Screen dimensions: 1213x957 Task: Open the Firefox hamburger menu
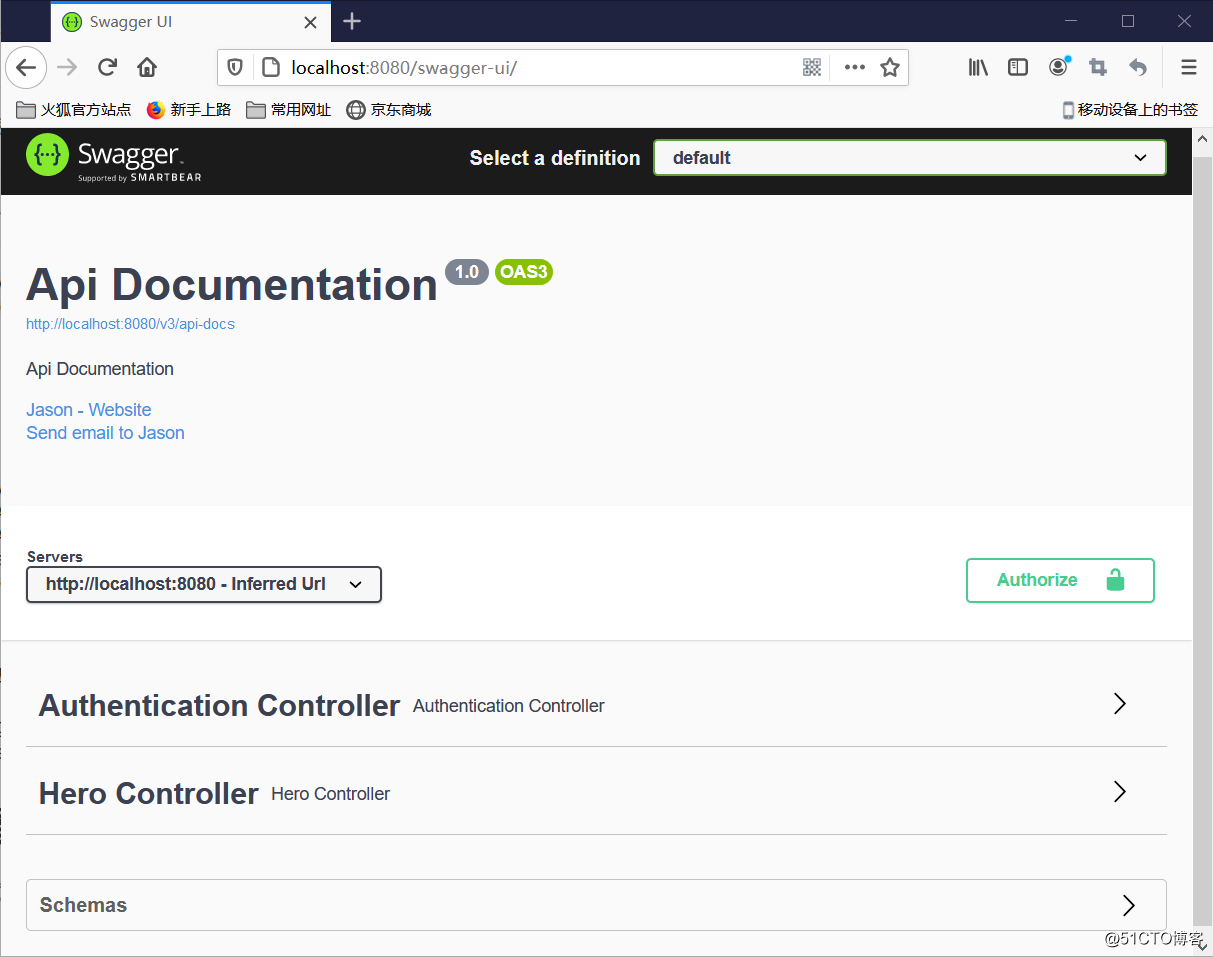[1189, 67]
